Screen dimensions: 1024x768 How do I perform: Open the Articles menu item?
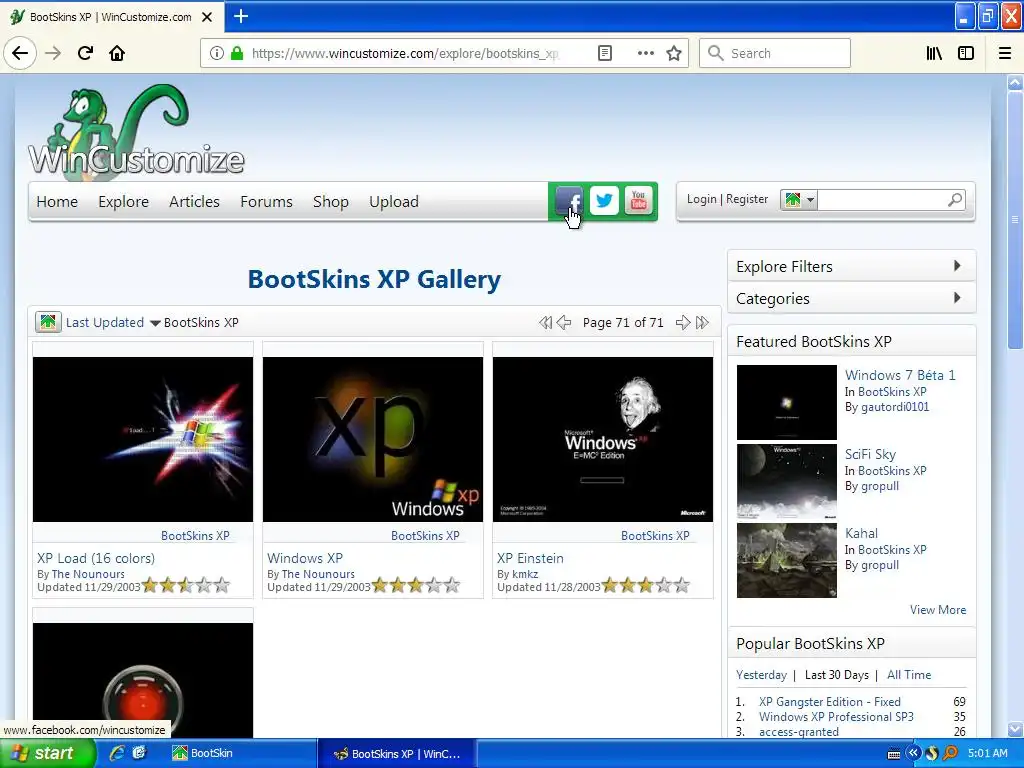(x=194, y=202)
